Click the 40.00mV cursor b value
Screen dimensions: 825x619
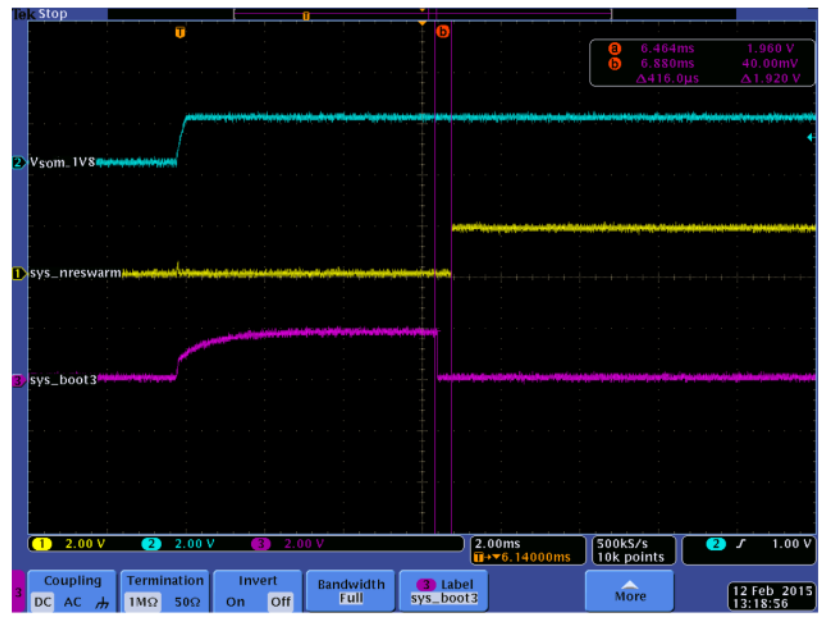(x=770, y=64)
